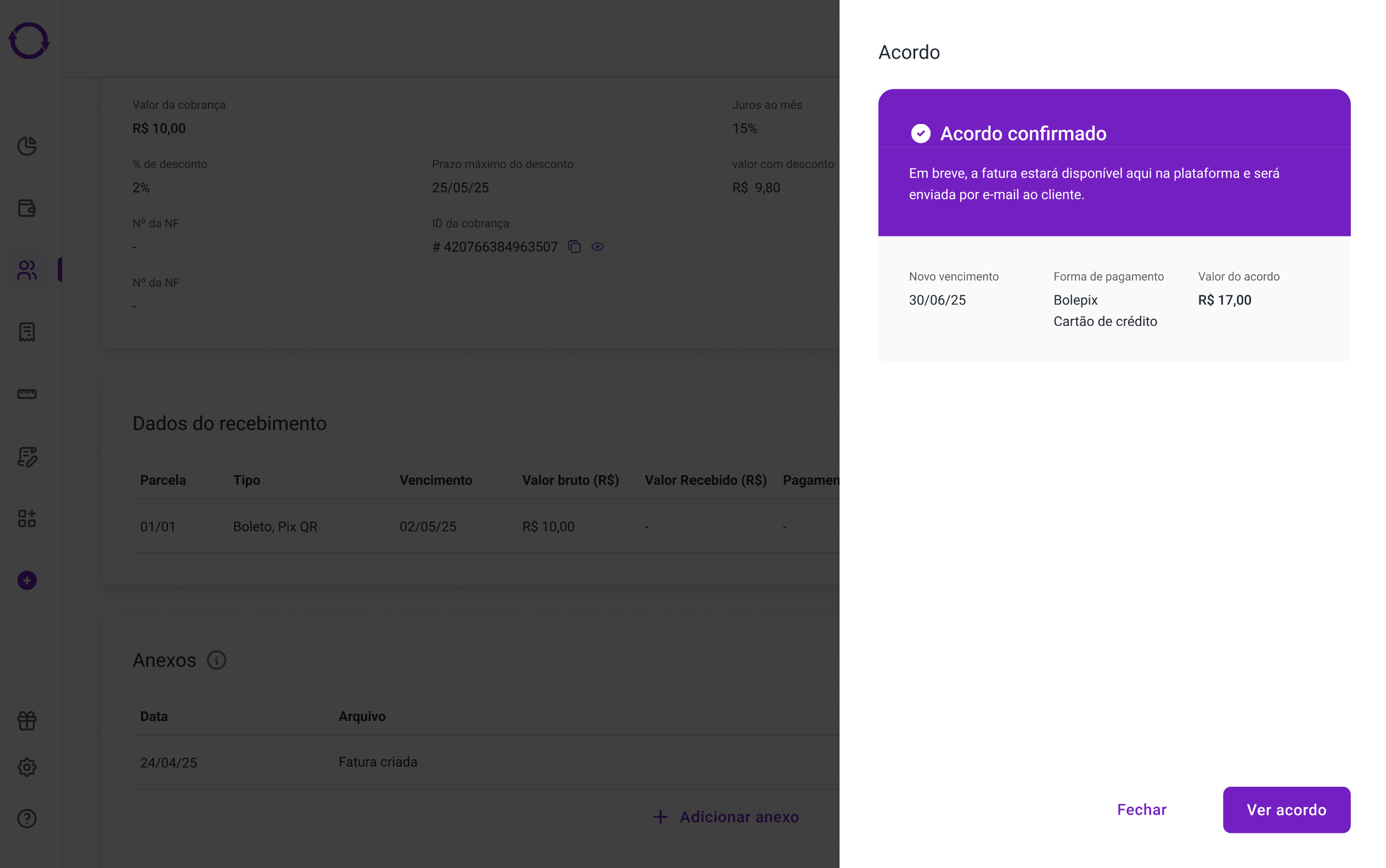Image resolution: width=1386 pixels, height=868 pixels.
Task: Click the Novo vencimento label
Action: [x=953, y=277]
